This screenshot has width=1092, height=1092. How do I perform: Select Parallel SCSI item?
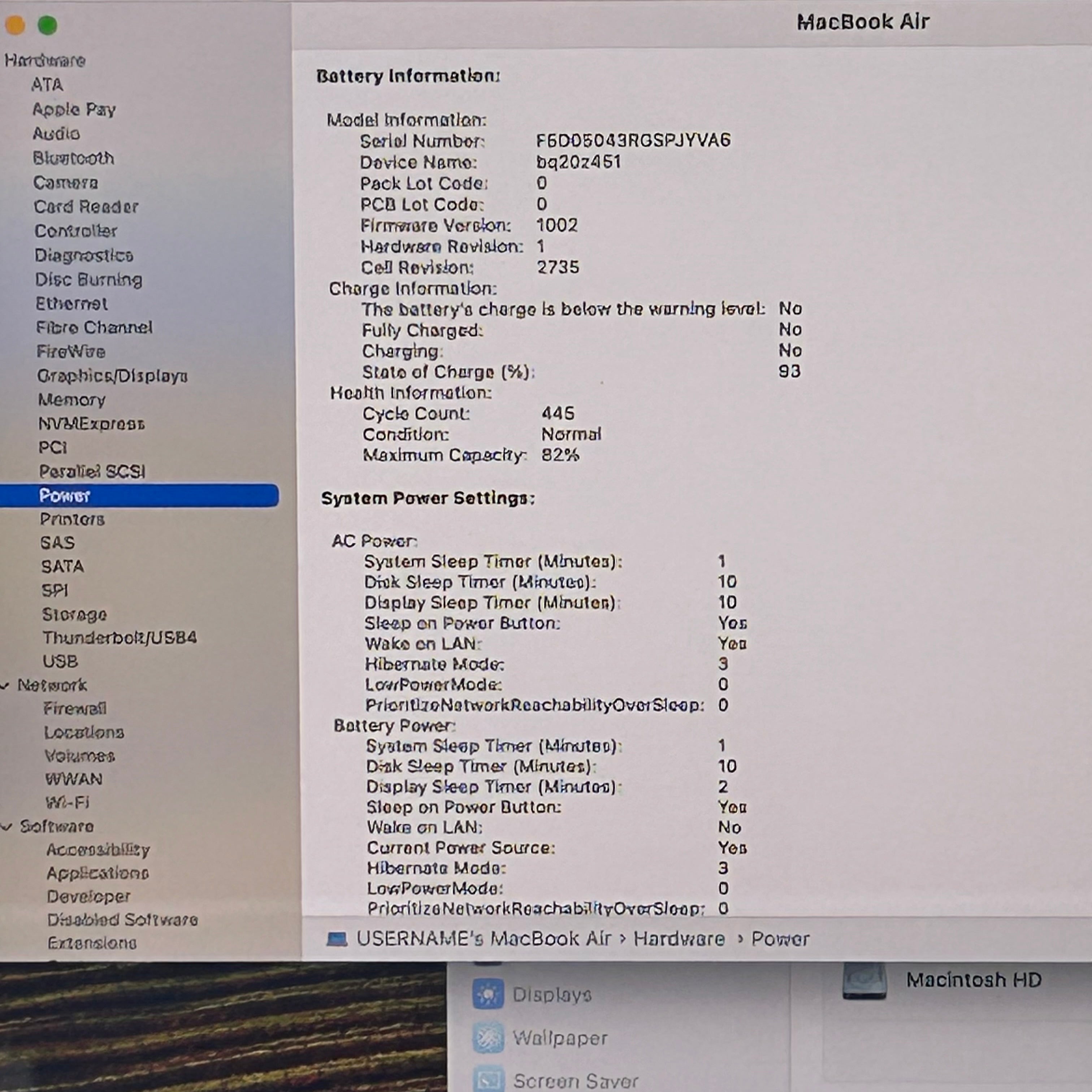point(92,471)
